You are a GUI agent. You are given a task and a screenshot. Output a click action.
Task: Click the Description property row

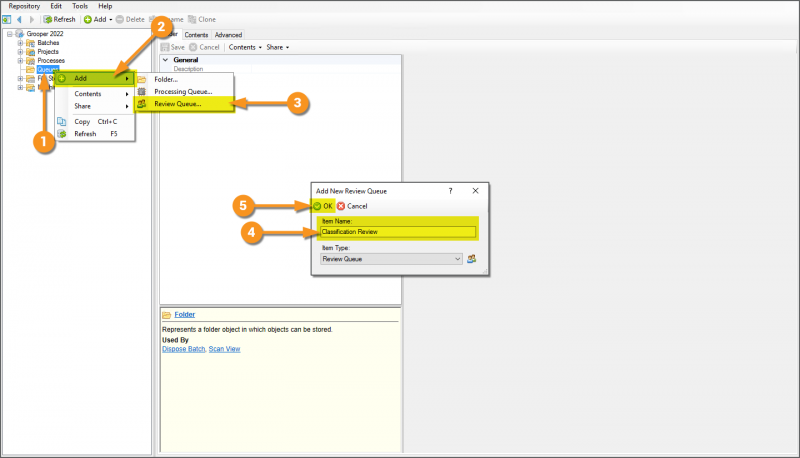[281, 69]
